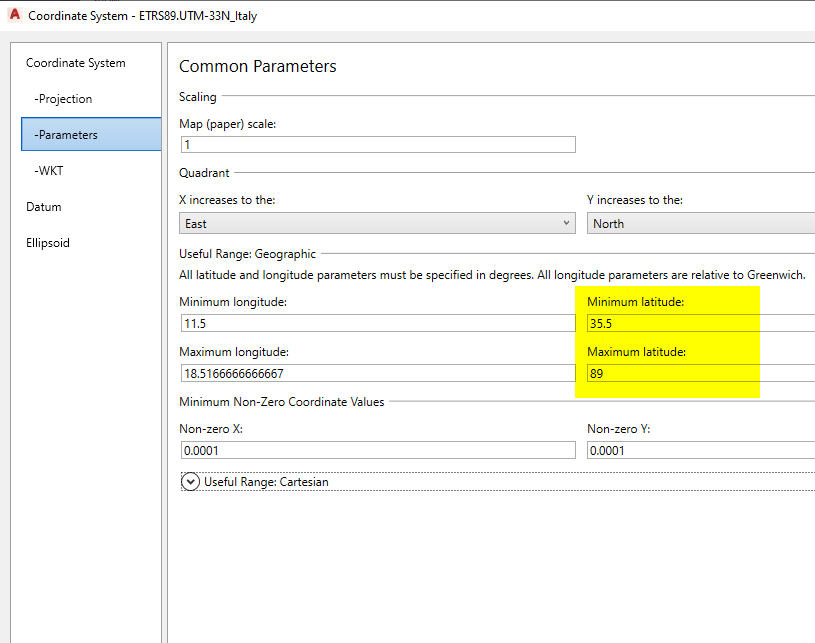Expand the Useful Range: Cartesian section

pyautogui.click(x=191, y=482)
